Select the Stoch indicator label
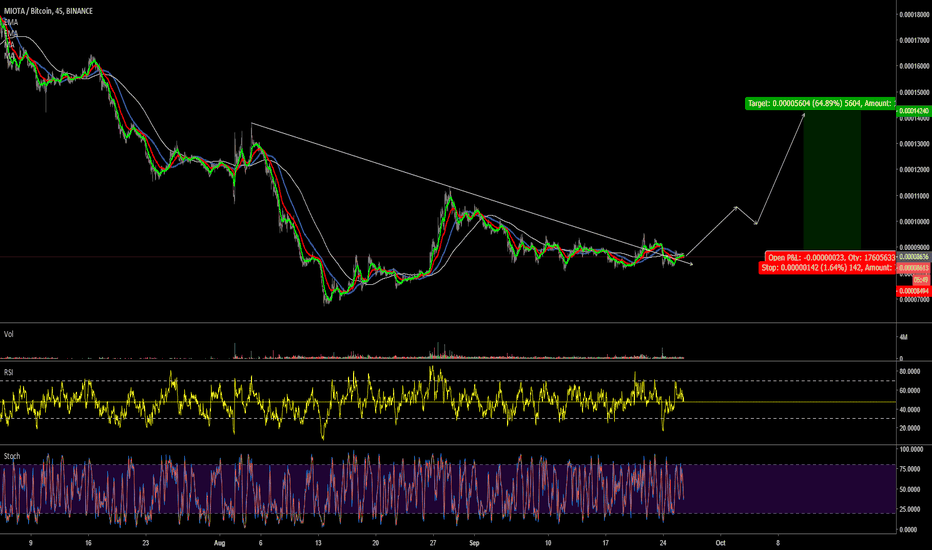Screen dimensions: 932x550 click(x=12, y=456)
